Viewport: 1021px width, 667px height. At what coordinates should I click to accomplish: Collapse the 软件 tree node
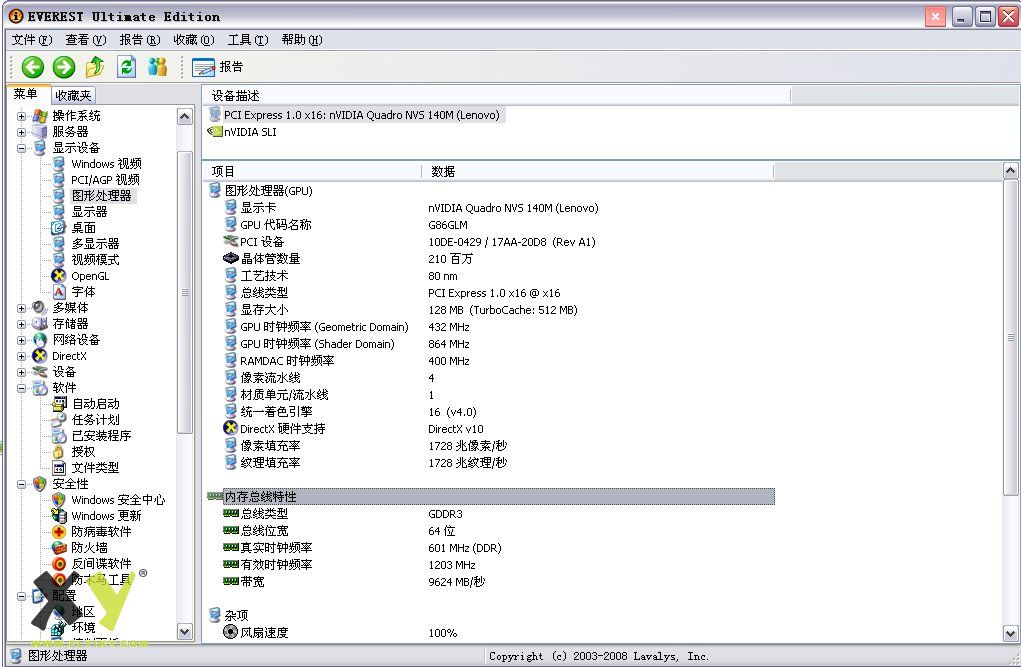coord(21,388)
